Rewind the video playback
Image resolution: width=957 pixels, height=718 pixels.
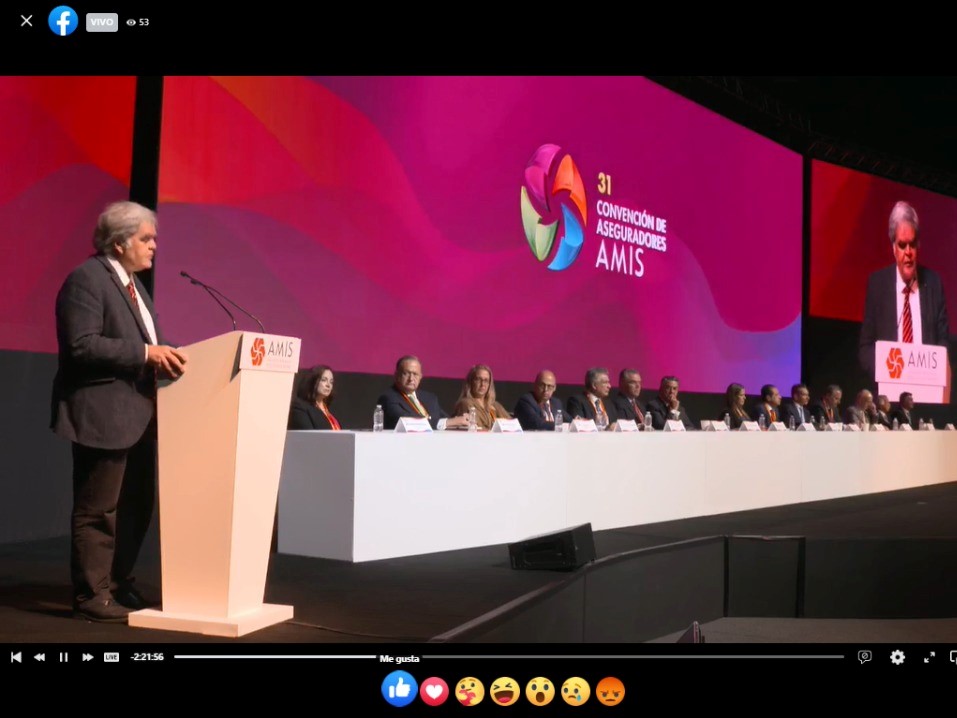39,657
